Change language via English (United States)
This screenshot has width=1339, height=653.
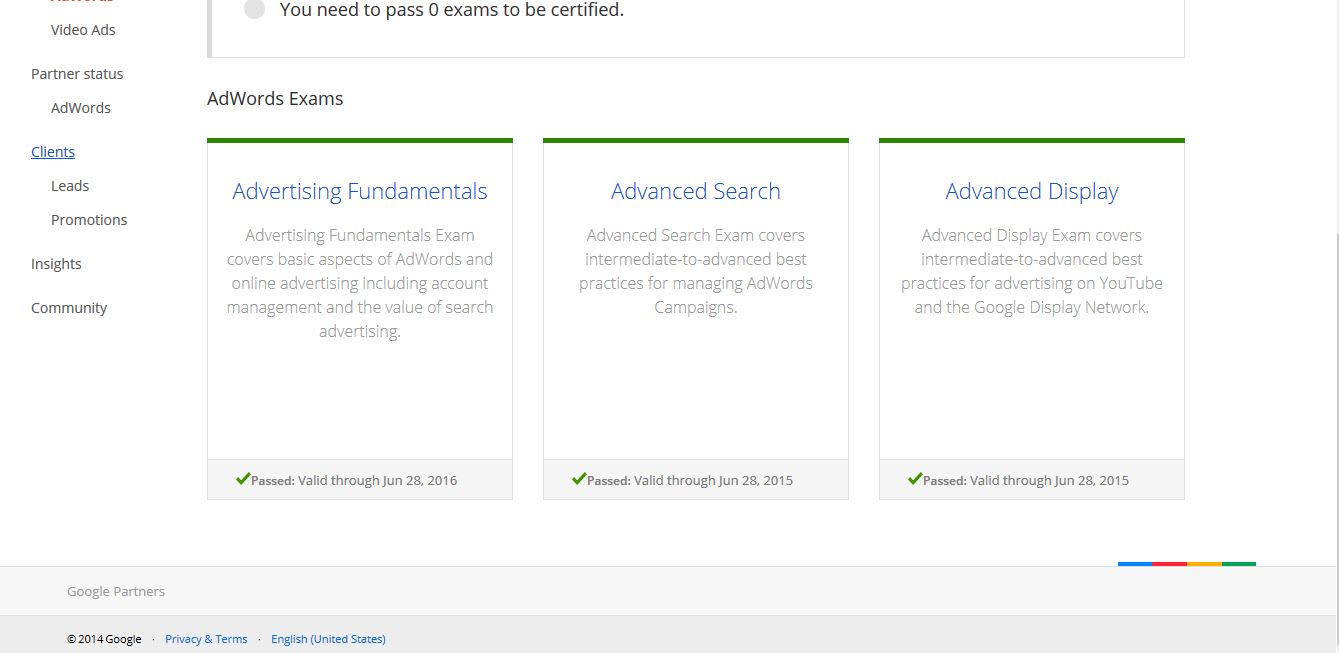(x=328, y=639)
